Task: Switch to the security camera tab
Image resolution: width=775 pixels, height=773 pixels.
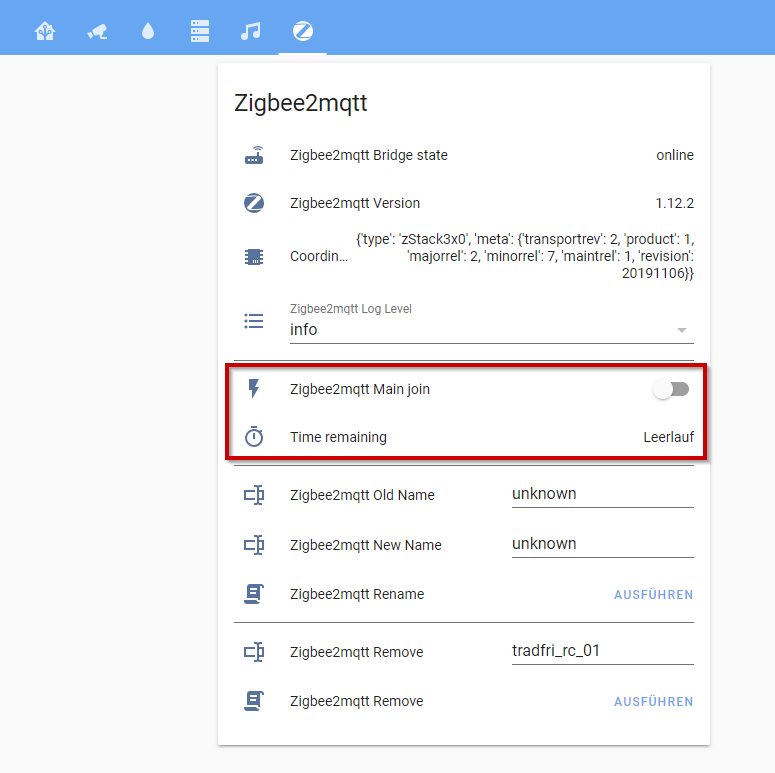Action: click(97, 31)
